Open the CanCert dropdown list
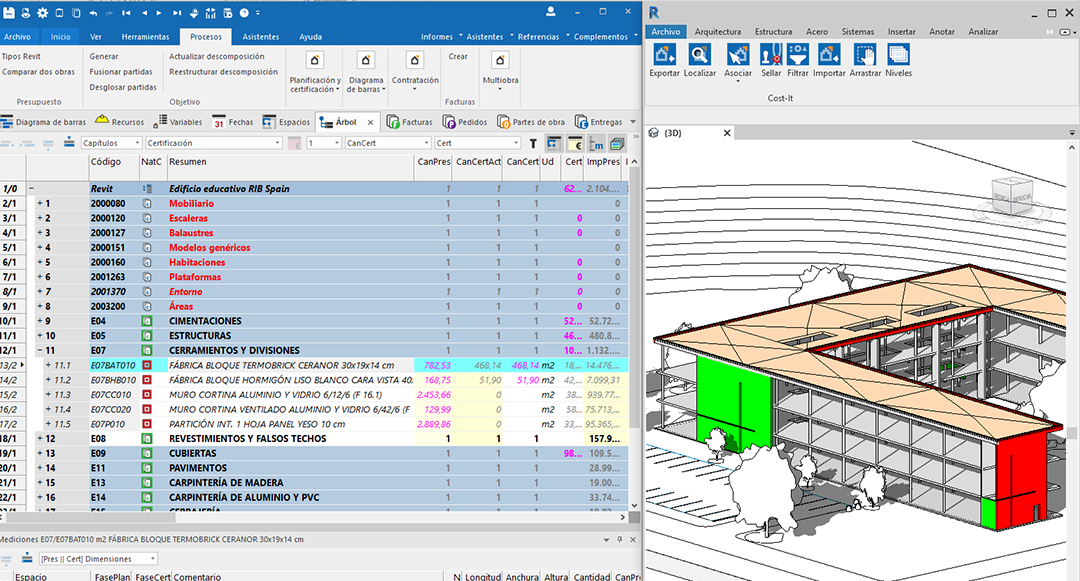 [427, 143]
